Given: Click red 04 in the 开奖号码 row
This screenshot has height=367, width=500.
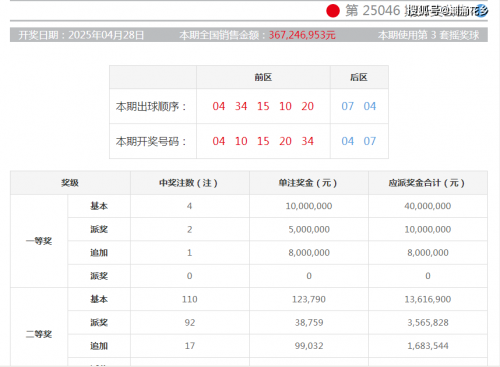Looking at the screenshot, I should (219, 141).
